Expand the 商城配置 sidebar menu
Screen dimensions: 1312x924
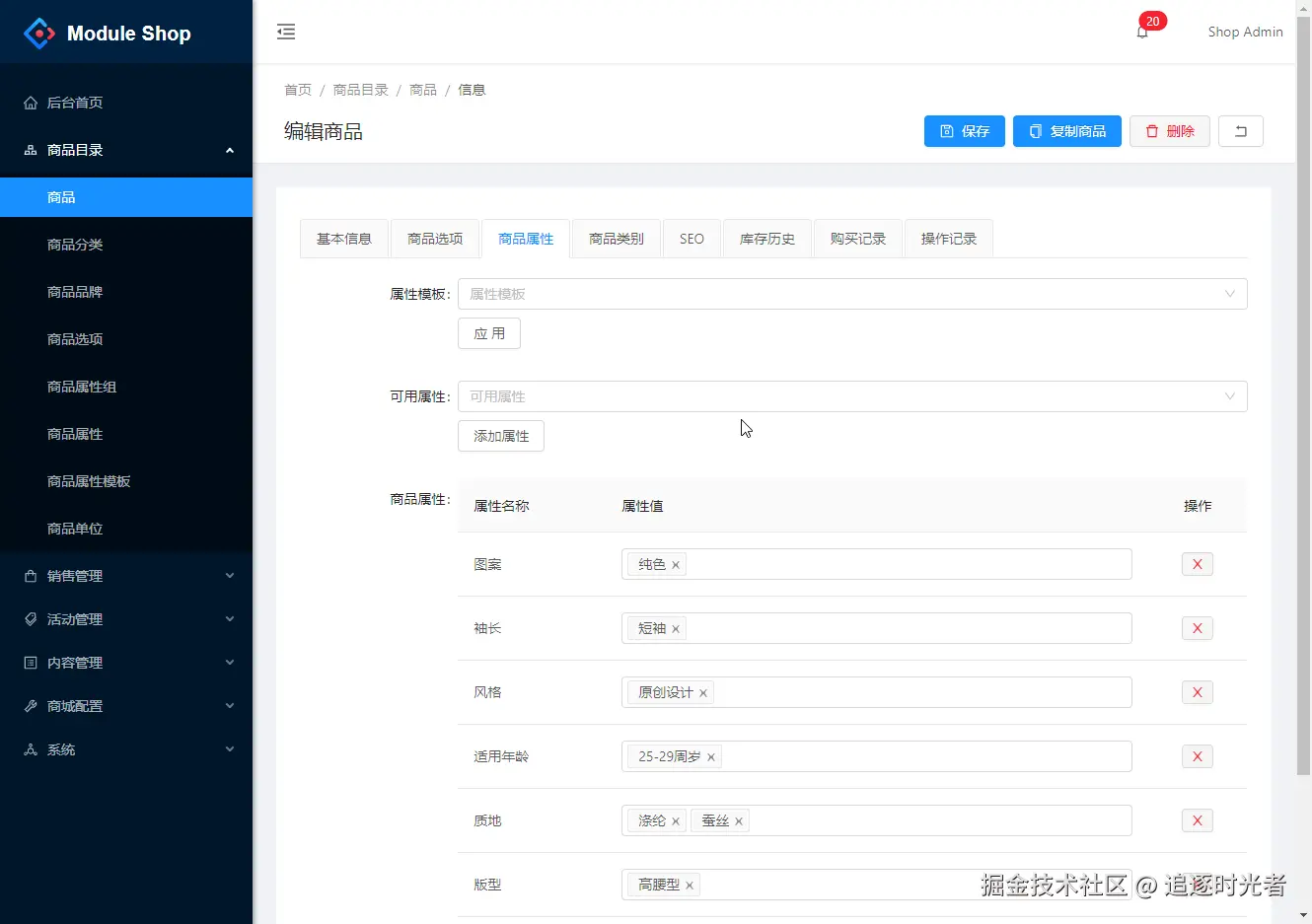coord(126,706)
